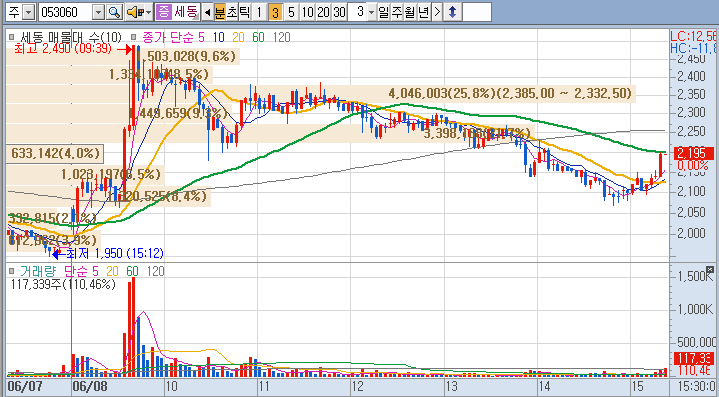This screenshot has height=397, width=719.
Task: Click the purple 증 badge icon
Action: coord(163,12)
